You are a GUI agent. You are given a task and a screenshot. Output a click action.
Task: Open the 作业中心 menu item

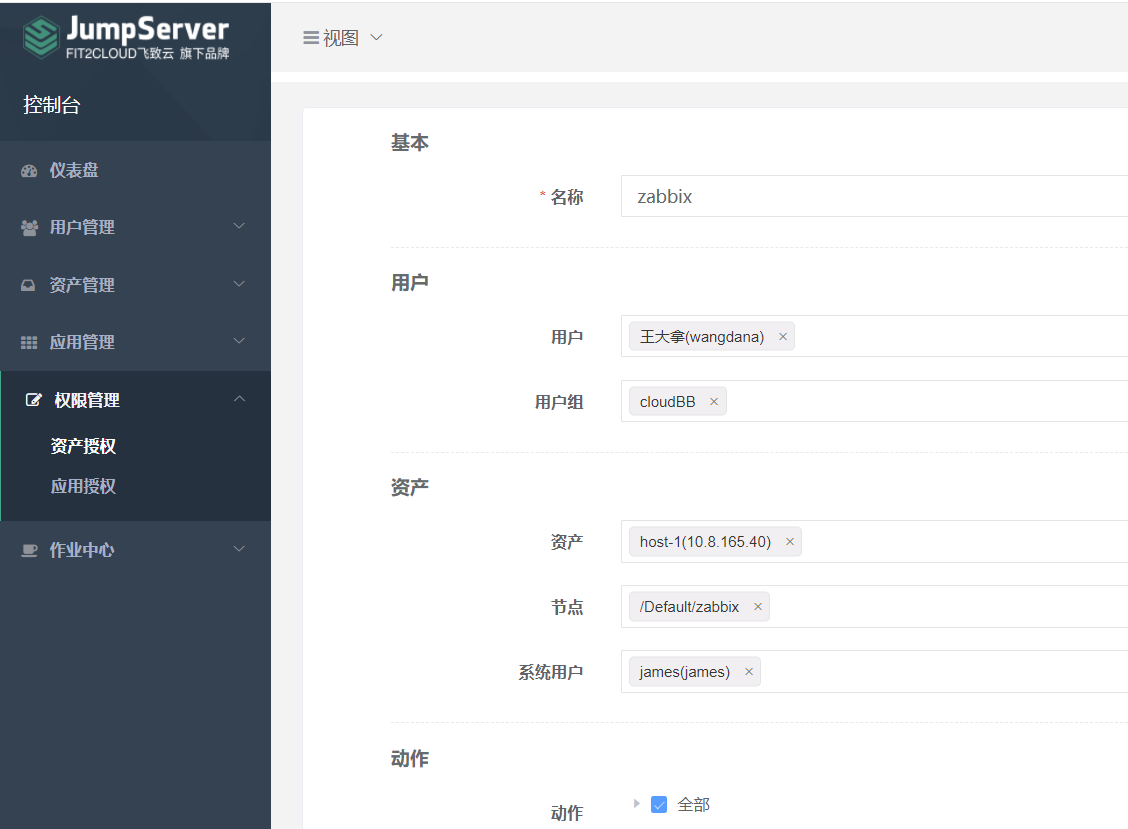135,551
